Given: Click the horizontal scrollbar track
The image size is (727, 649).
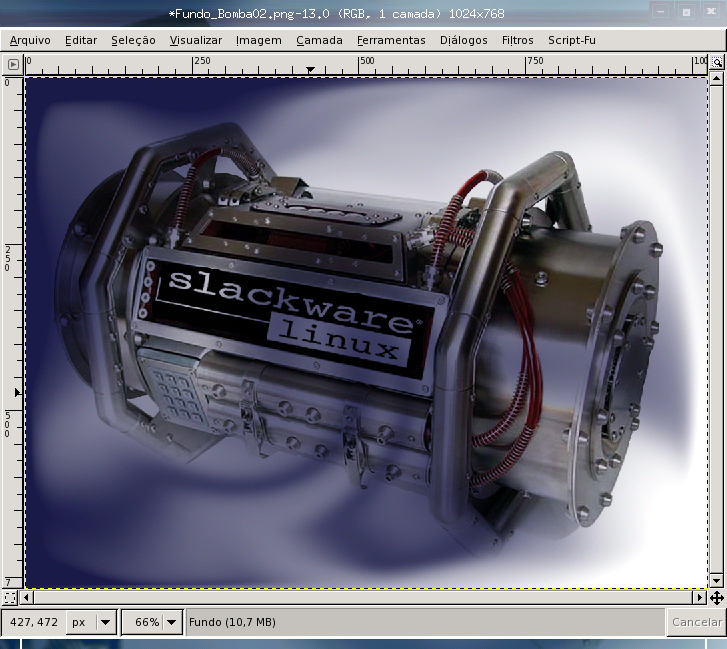Looking at the screenshot, I should coord(363,597).
